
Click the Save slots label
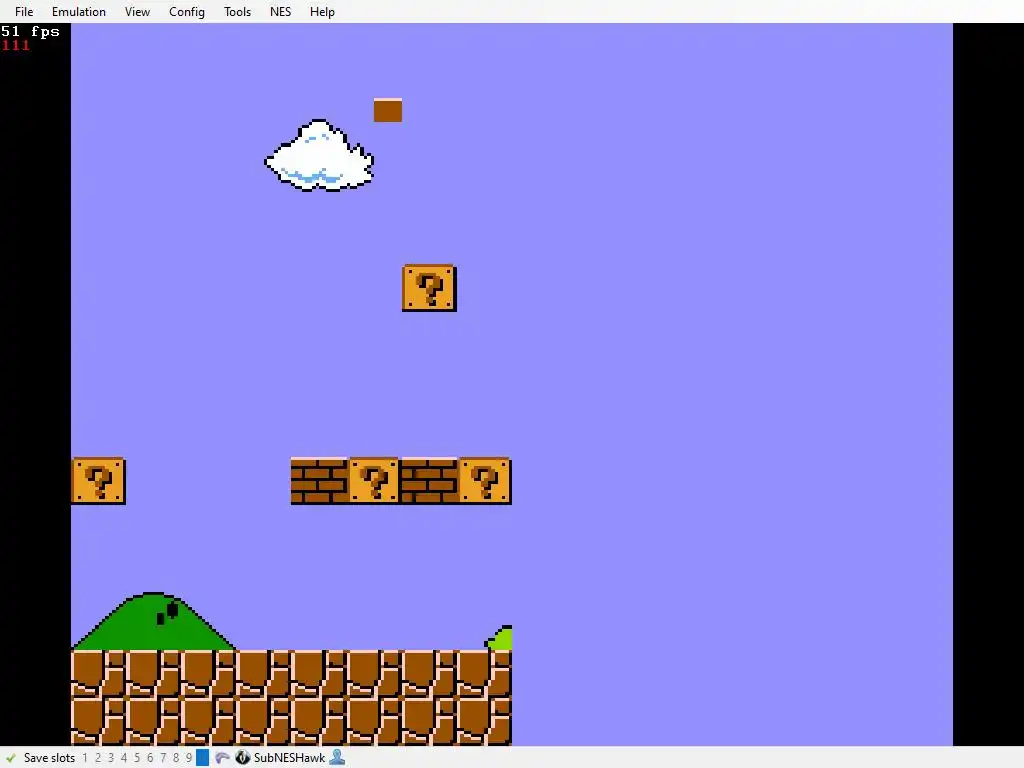coord(50,758)
